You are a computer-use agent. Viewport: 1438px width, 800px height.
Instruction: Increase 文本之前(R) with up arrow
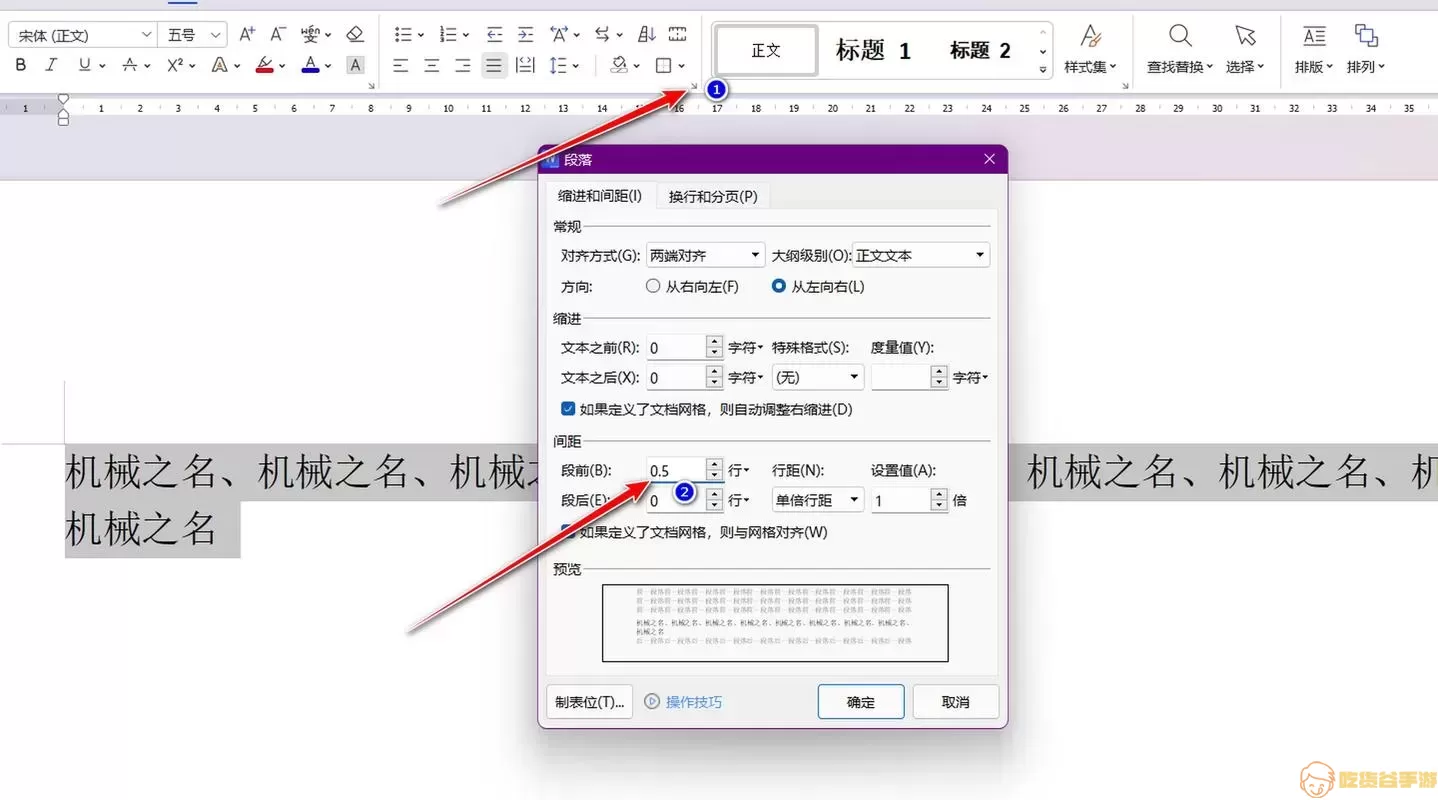point(714,342)
